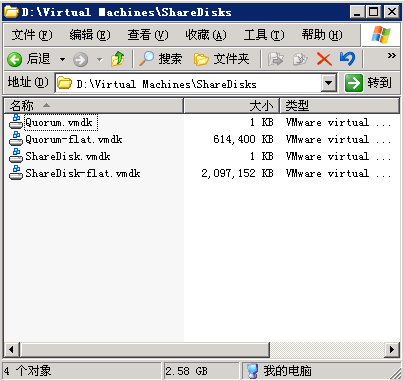Click the 2,097,152 KB size value
The width and height of the screenshot is (404, 381).
[x=237, y=173]
